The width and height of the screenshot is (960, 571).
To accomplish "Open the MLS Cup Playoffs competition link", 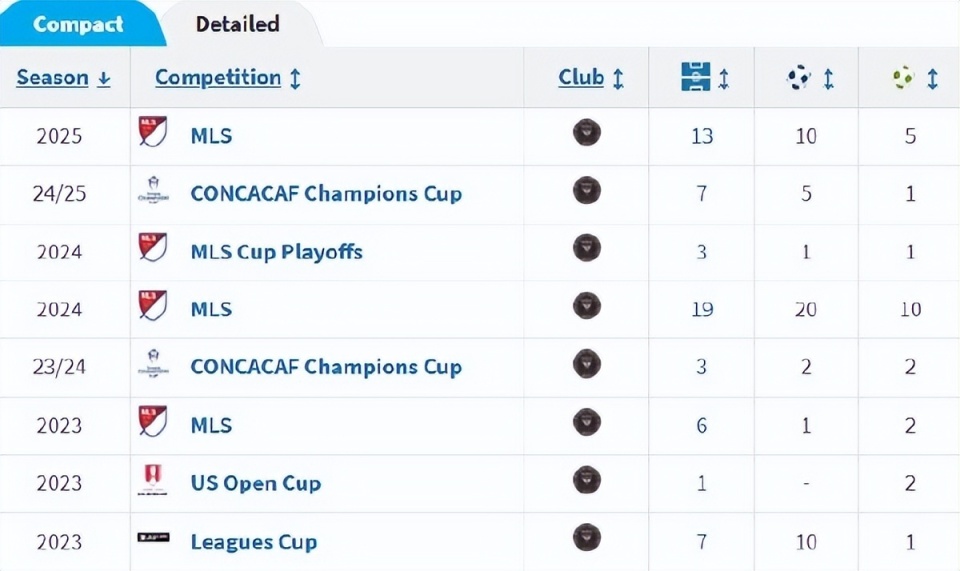I will point(276,251).
